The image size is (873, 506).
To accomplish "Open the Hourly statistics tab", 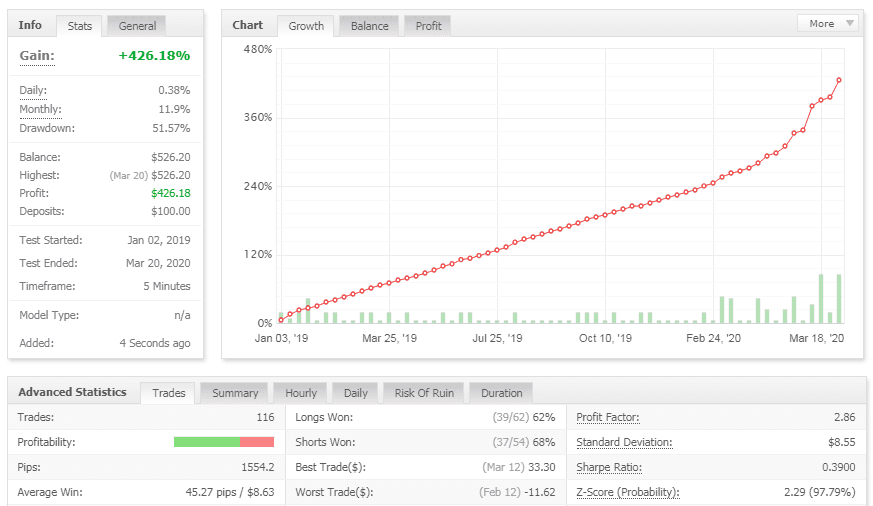I will [x=301, y=393].
